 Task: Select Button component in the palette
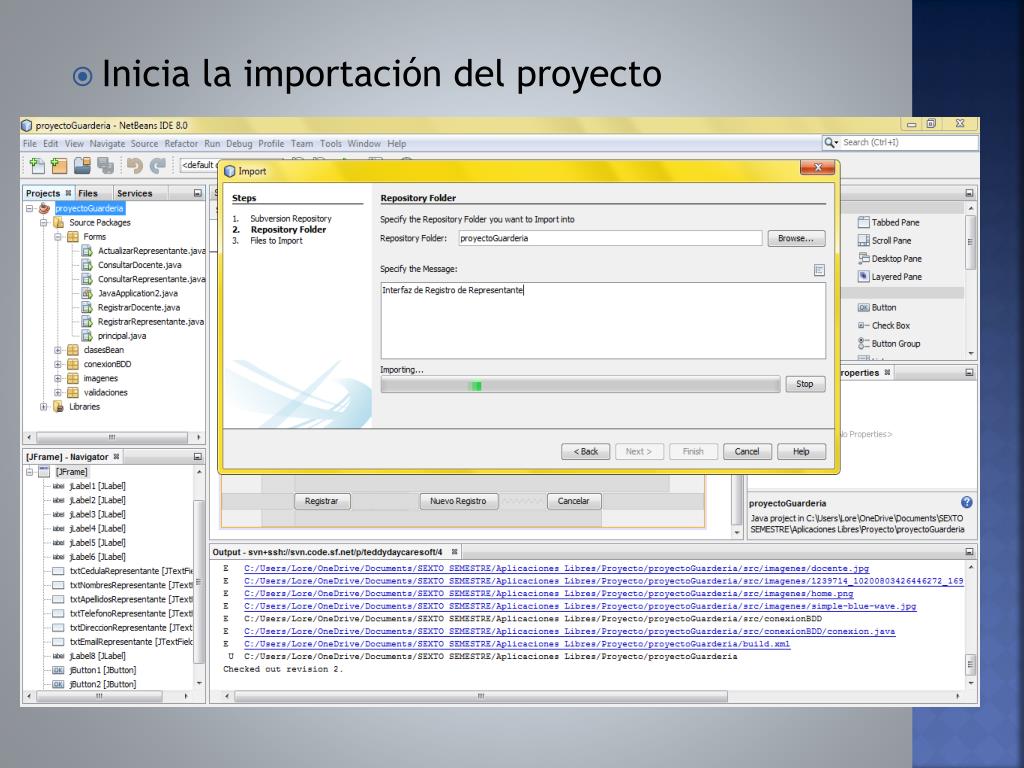[876, 308]
